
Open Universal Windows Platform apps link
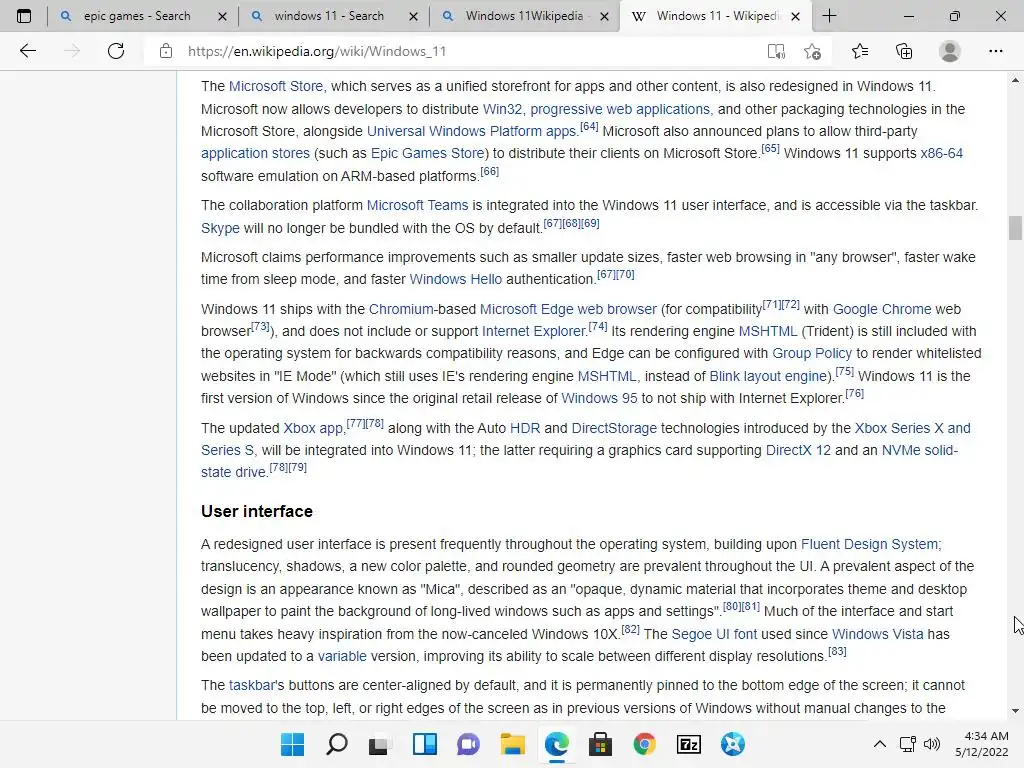[x=472, y=131]
